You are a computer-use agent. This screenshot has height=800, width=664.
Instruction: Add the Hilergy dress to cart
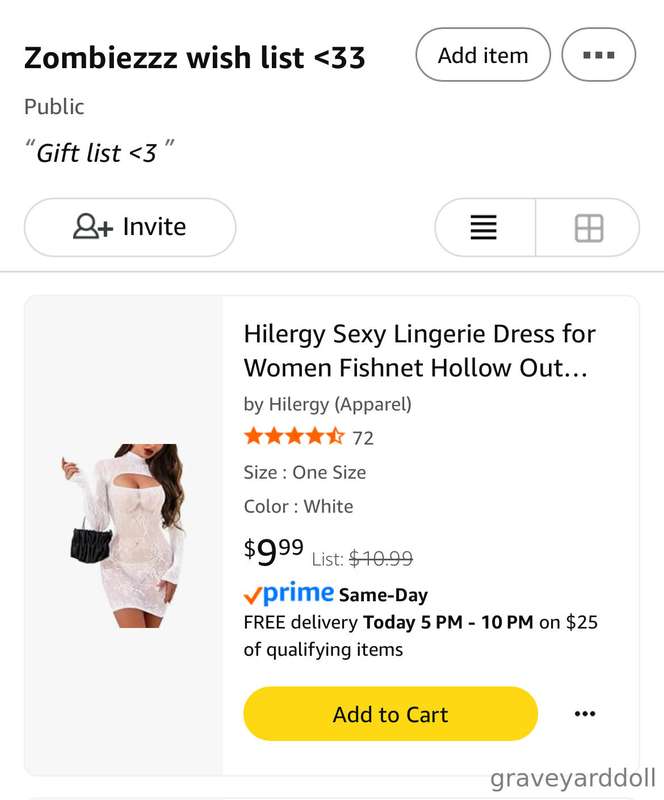pyautogui.click(x=390, y=714)
